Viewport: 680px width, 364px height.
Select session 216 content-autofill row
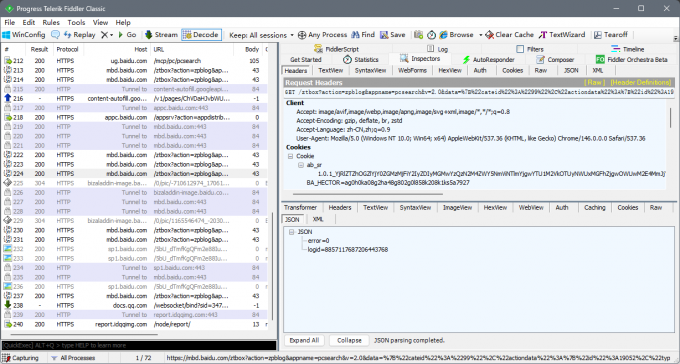click(x=134, y=98)
